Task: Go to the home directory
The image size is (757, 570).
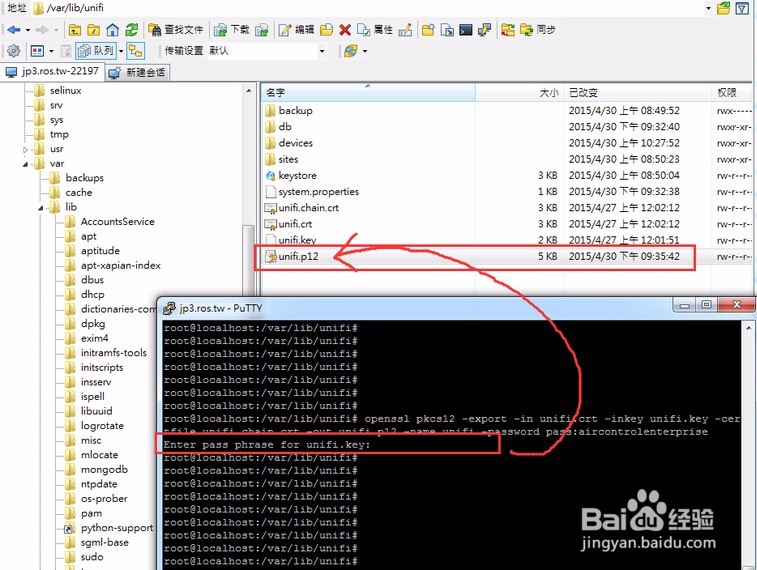Action: [x=112, y=30]
